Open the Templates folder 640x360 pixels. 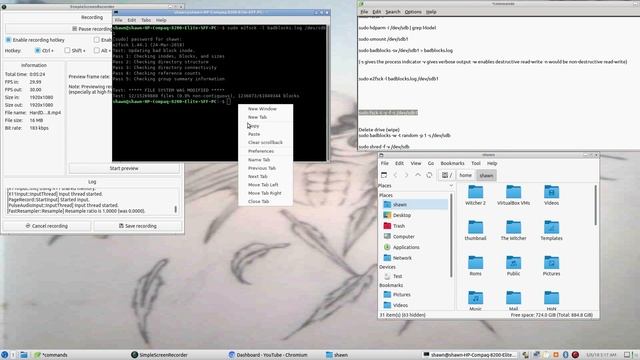pyautogui.click(x=551, y=231)
